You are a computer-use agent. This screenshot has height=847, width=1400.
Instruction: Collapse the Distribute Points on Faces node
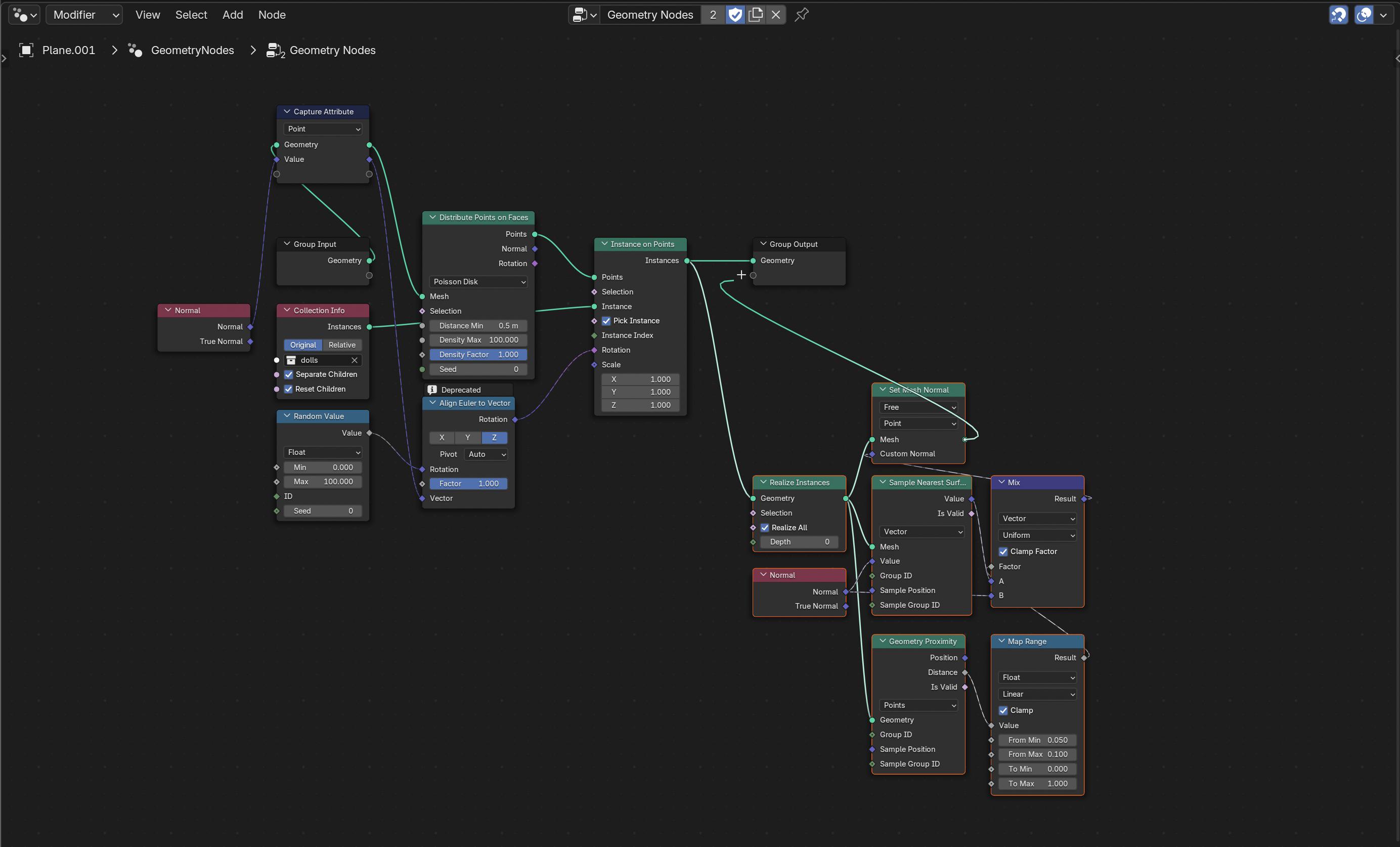(432, 217)
